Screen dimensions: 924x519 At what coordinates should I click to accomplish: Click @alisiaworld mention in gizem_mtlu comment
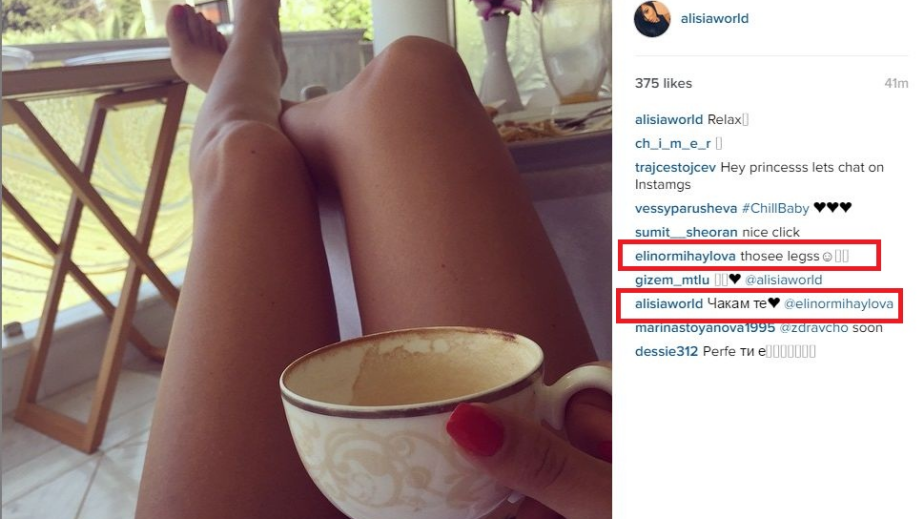[783, 280]
